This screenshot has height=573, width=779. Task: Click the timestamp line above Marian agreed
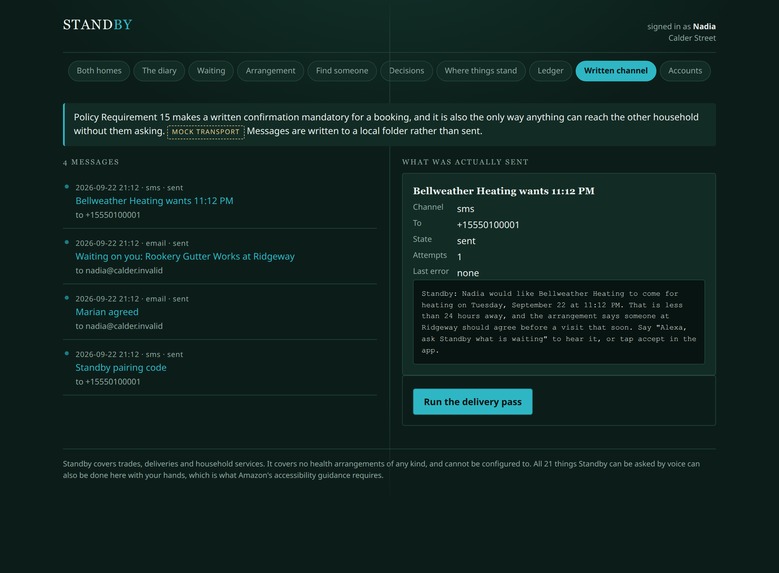click(x=132, y=299)
